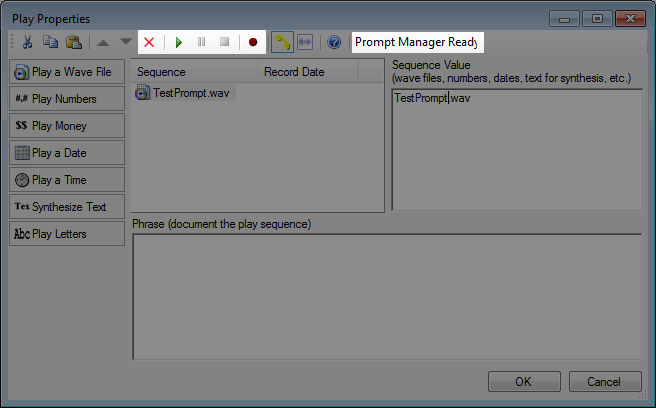Viewport: 656px width, 408px height.
Task: Click the Play Money button
Action: coord(67,126)
